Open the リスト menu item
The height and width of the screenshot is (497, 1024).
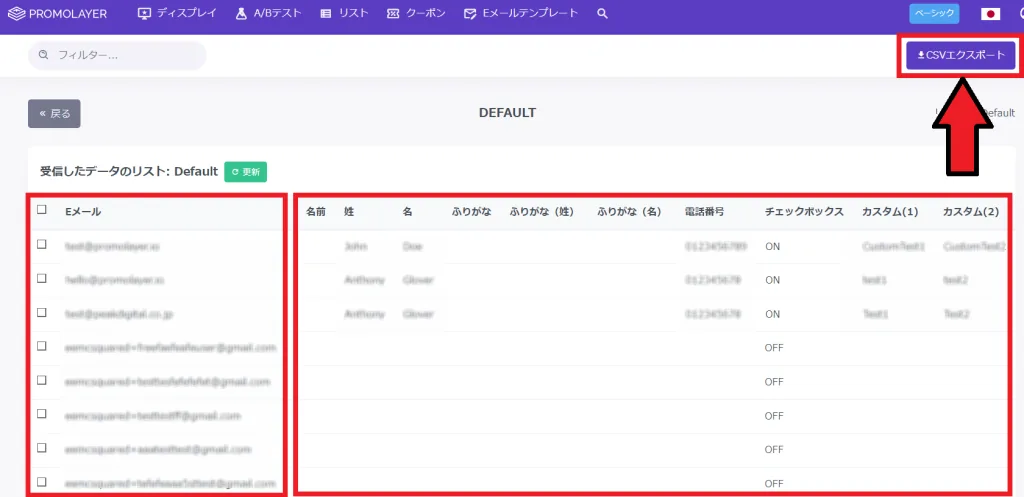(345, 13)
